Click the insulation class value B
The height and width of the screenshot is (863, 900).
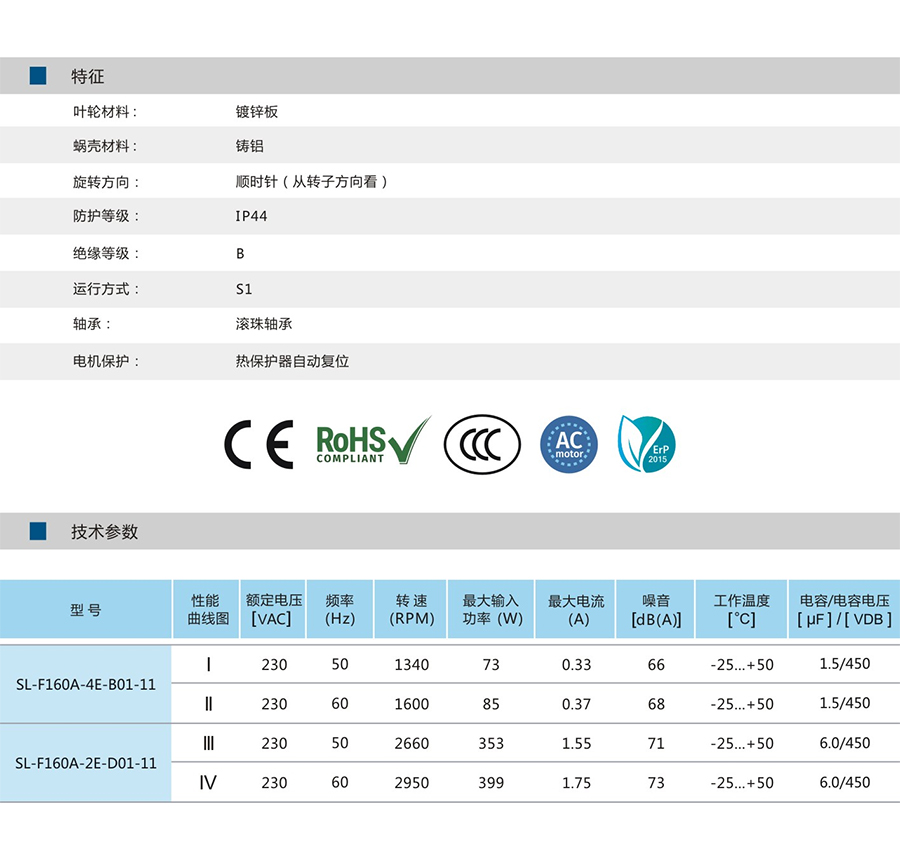pyautogui.click(x=240, y=254)
